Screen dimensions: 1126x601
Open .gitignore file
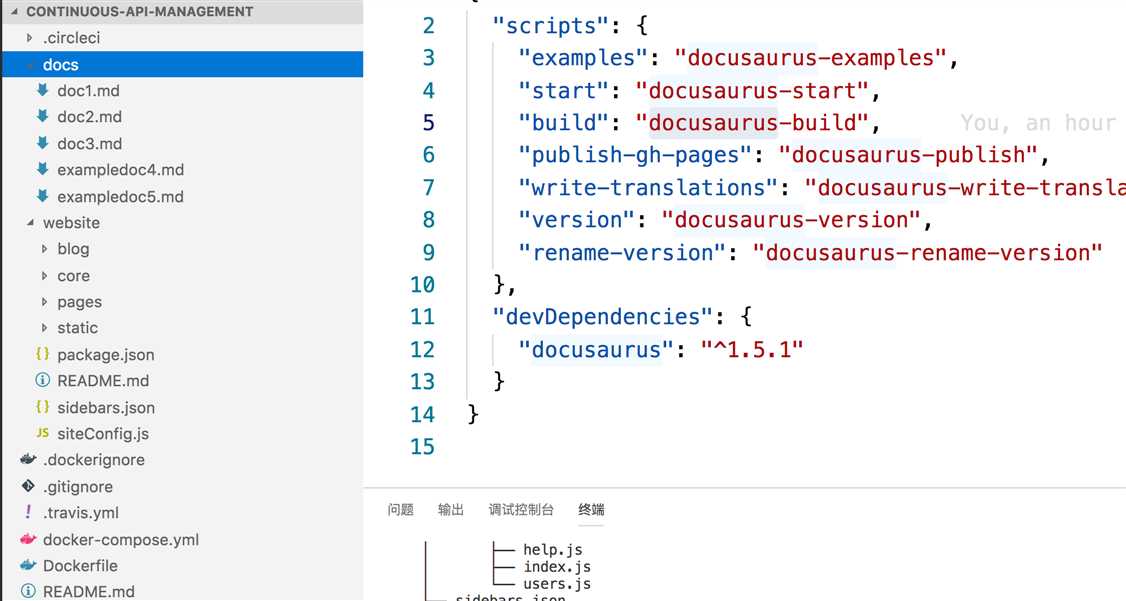78,486
